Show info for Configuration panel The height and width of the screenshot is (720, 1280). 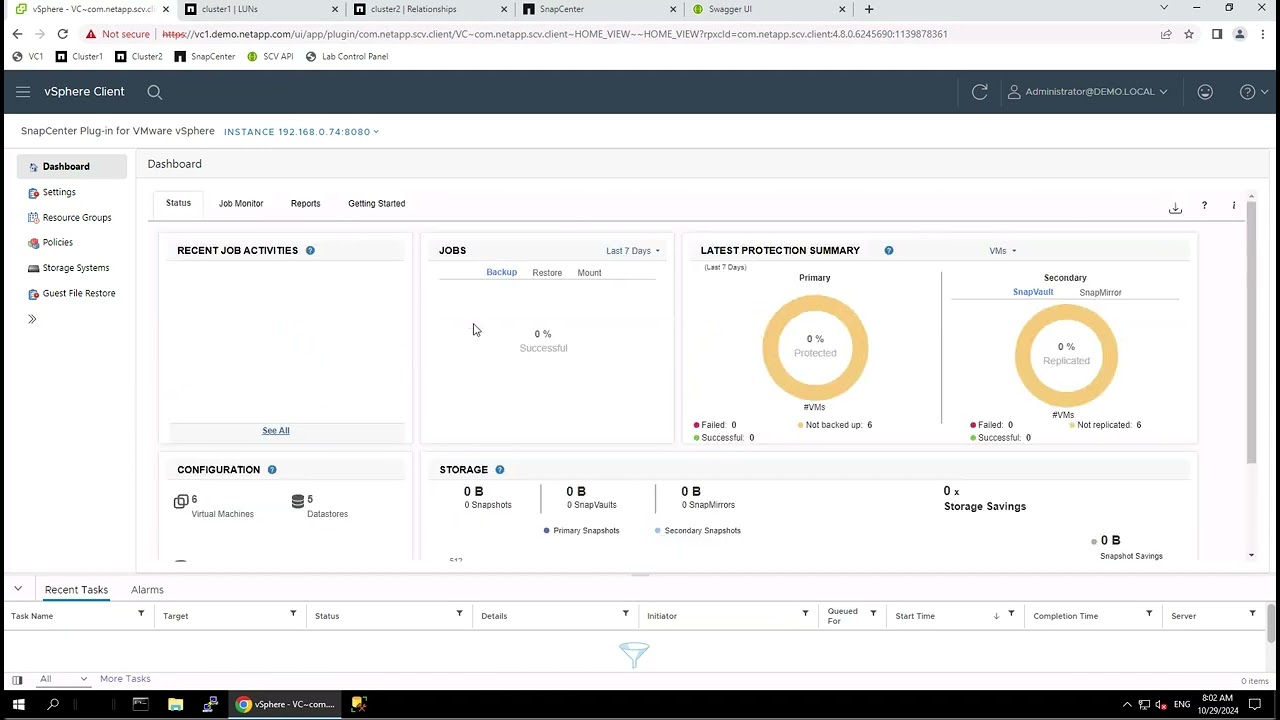(x=272, y=469)
